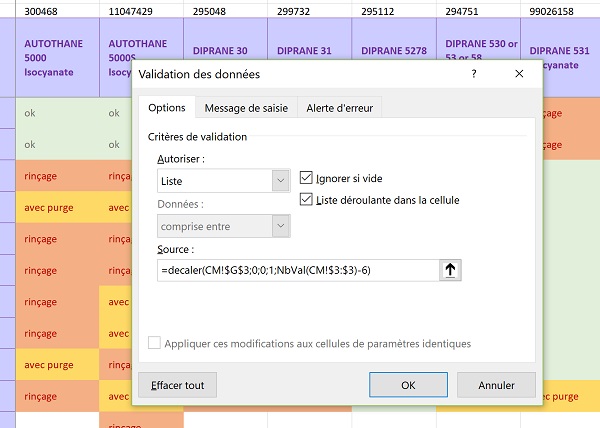Click the range selector arrow beside Source field
Viewport: 600px width, 428px height.
pos(450,270)
